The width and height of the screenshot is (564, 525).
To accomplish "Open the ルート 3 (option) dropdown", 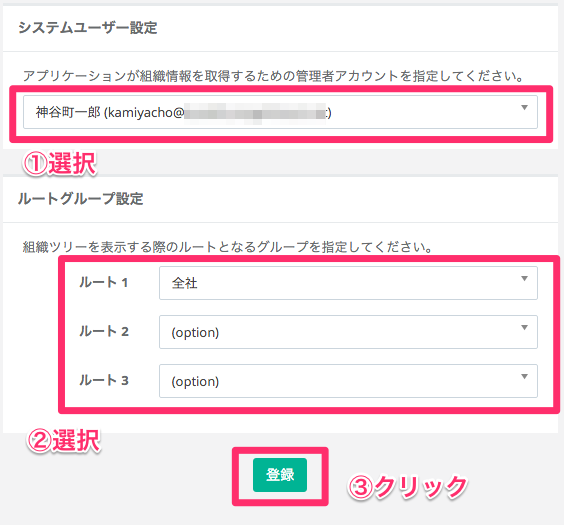I will pos(348,381).
